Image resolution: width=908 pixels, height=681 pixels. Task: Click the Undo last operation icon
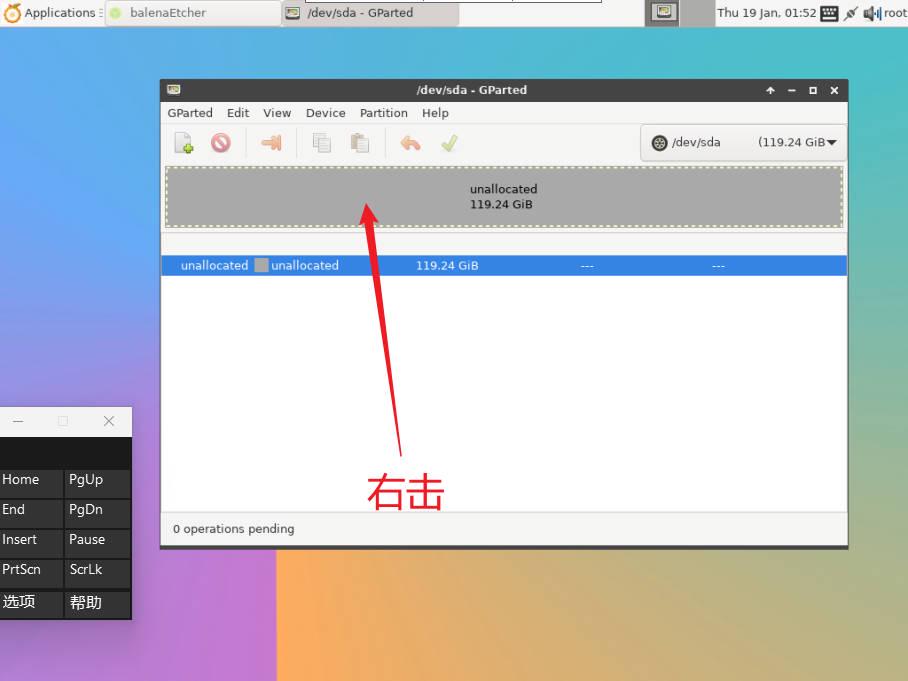pyautogui.click(x=411, y=142)
